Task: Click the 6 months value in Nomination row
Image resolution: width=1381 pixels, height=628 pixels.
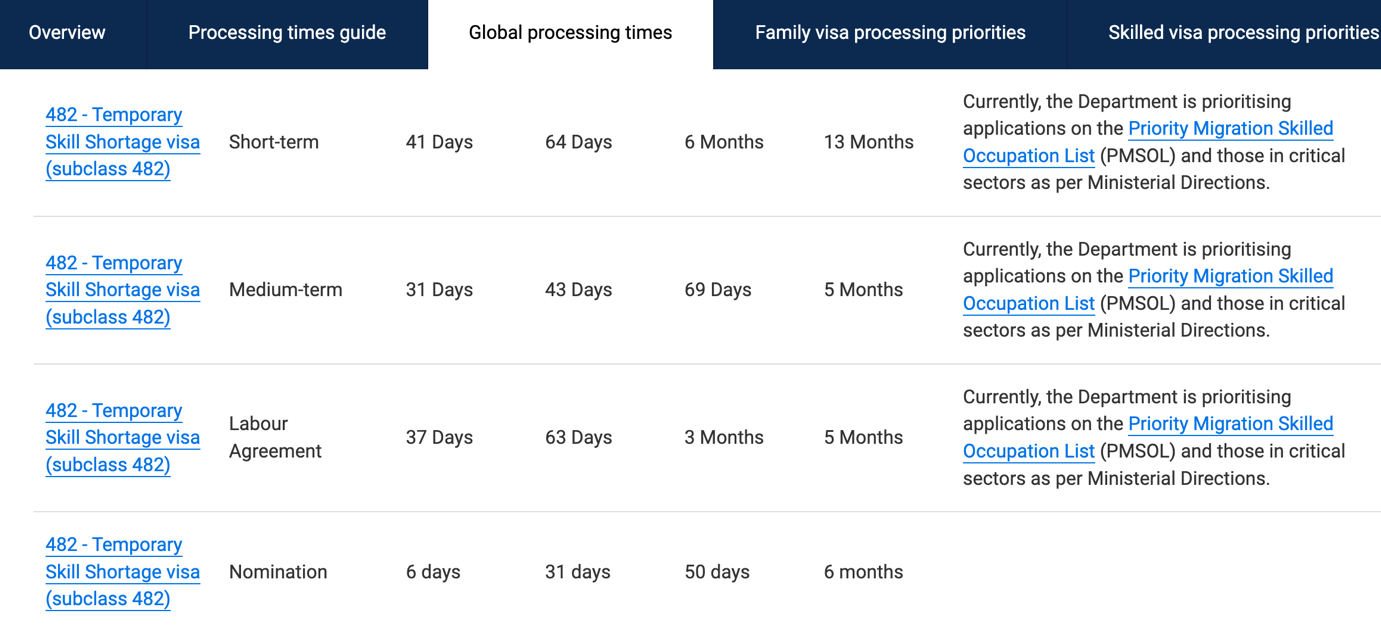Action: (864, 571)
